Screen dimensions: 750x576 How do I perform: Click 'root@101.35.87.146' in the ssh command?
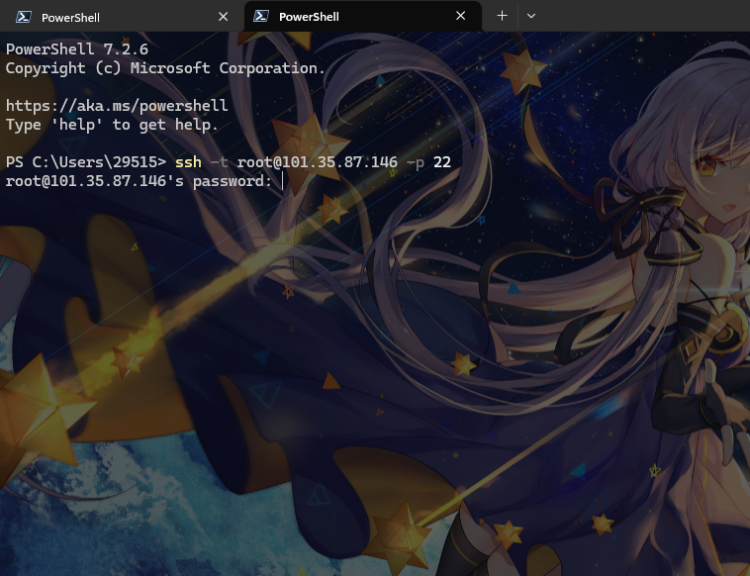point(317,162)
